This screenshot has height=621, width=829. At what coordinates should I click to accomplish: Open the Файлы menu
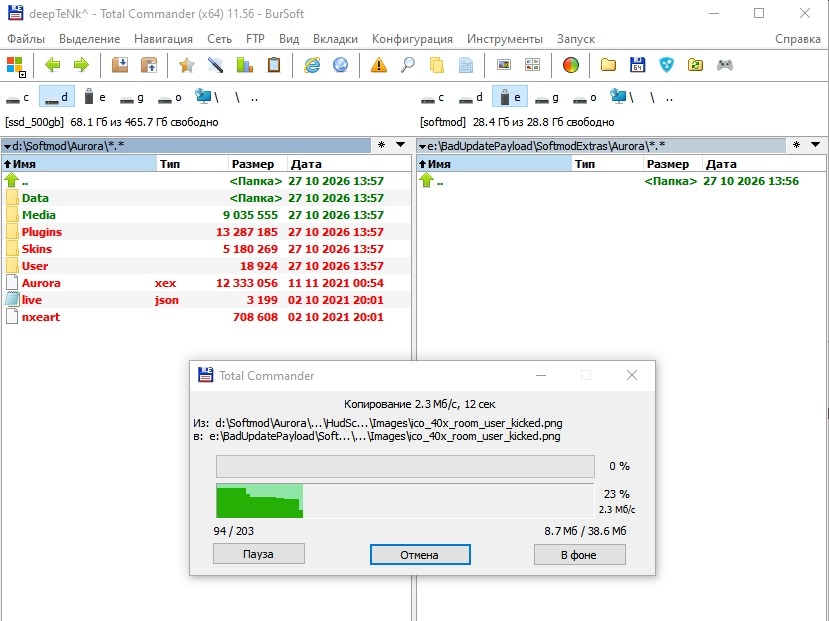pos(26,39)
